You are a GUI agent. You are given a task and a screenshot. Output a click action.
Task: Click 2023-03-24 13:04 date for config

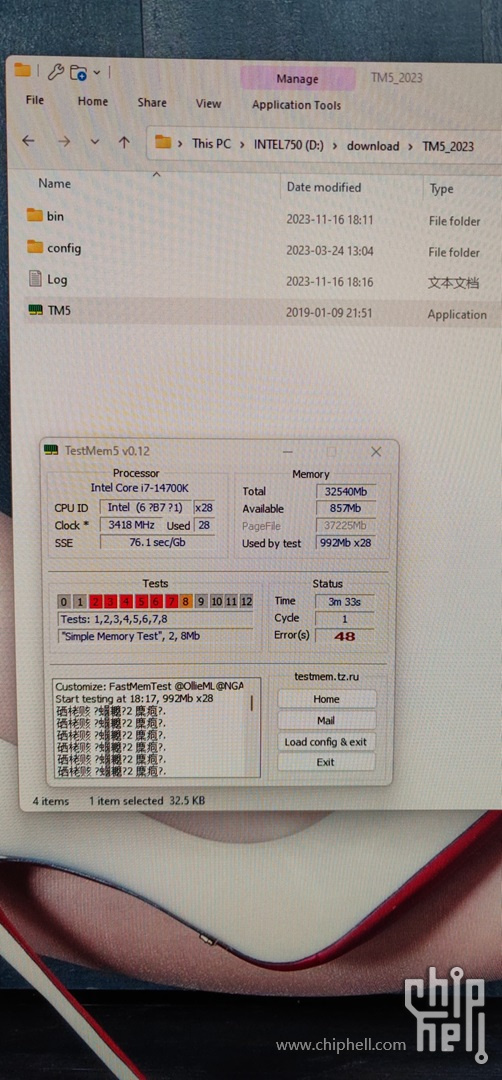[x=330, y=251]
